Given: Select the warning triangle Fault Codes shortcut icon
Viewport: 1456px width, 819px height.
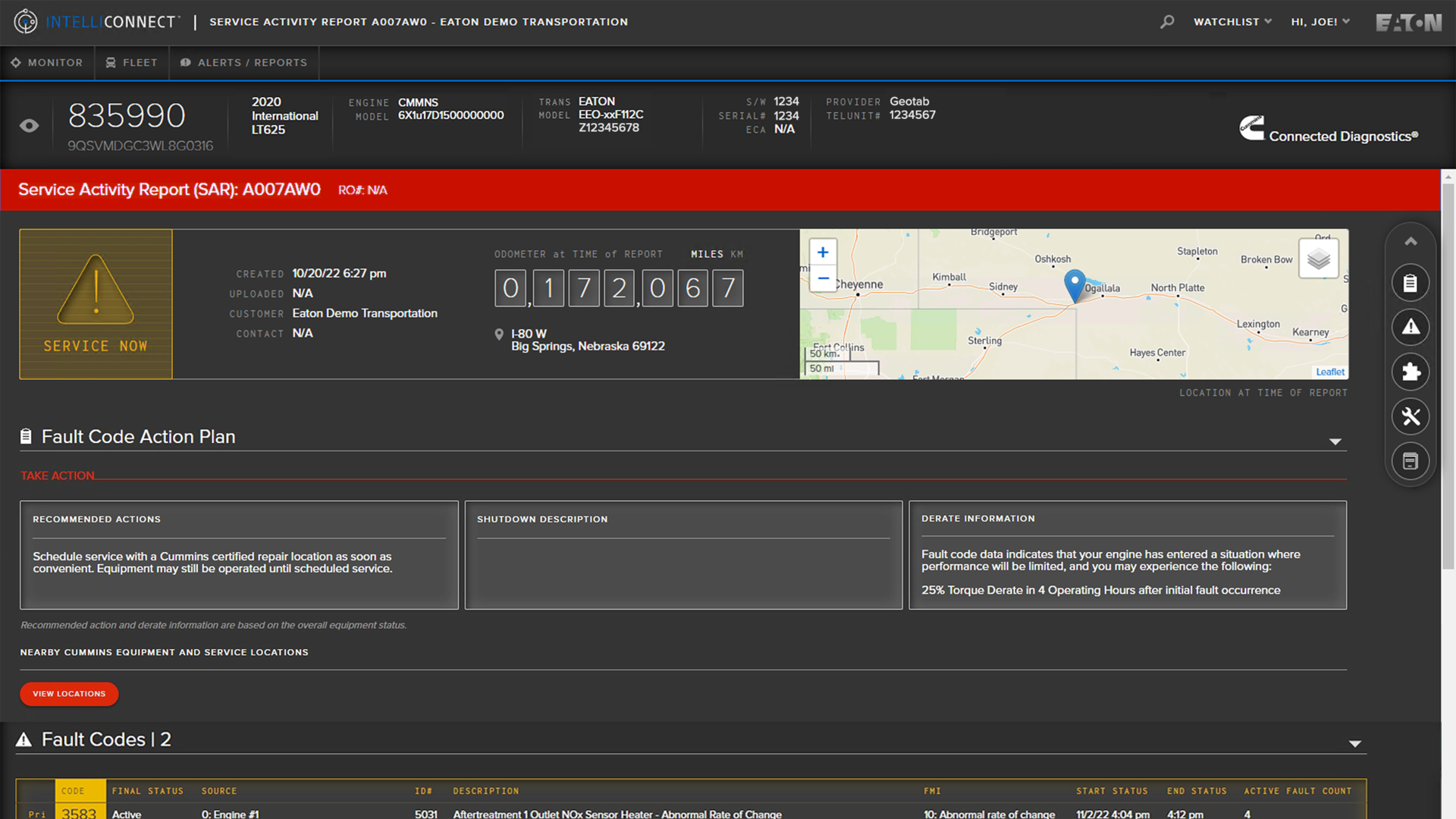Looking at the screenshot, I should point(1410,327).
